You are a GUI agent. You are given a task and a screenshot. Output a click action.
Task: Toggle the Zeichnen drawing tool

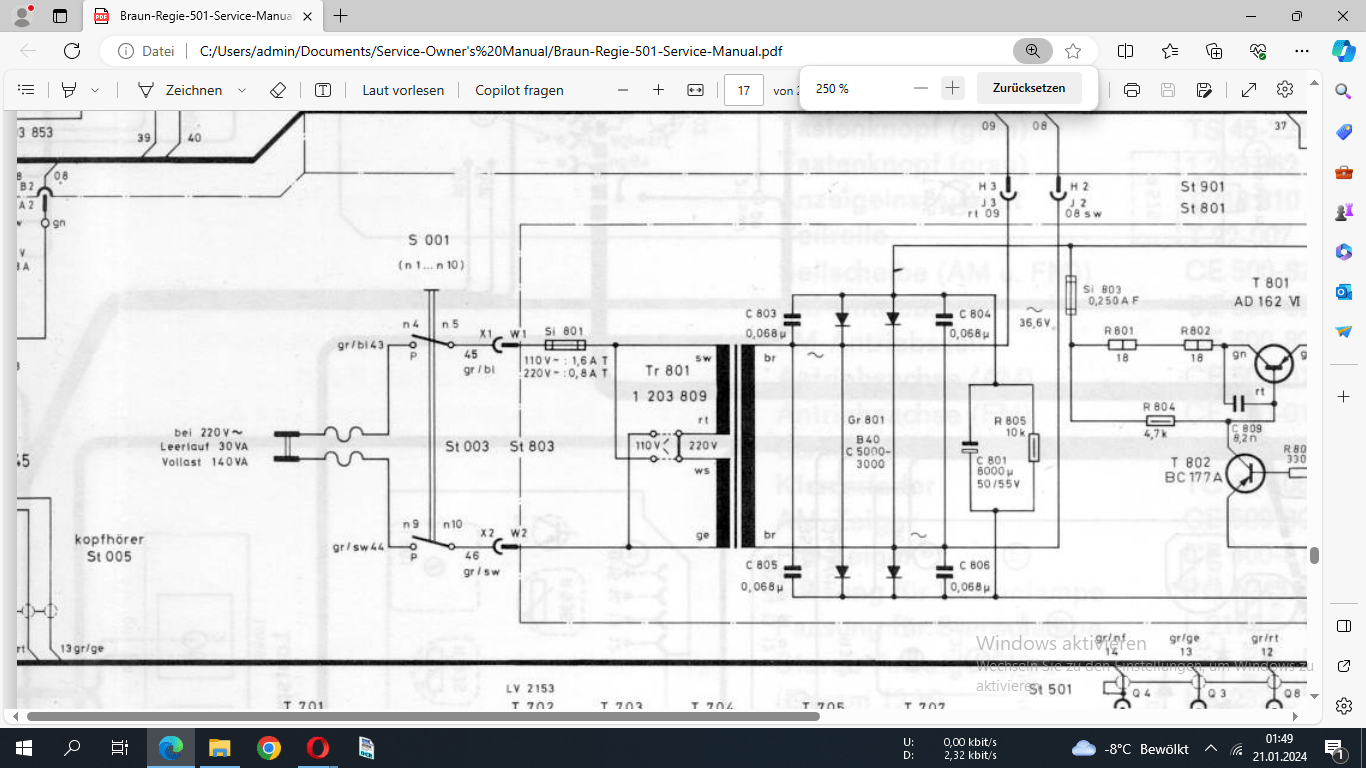point(180,90)
